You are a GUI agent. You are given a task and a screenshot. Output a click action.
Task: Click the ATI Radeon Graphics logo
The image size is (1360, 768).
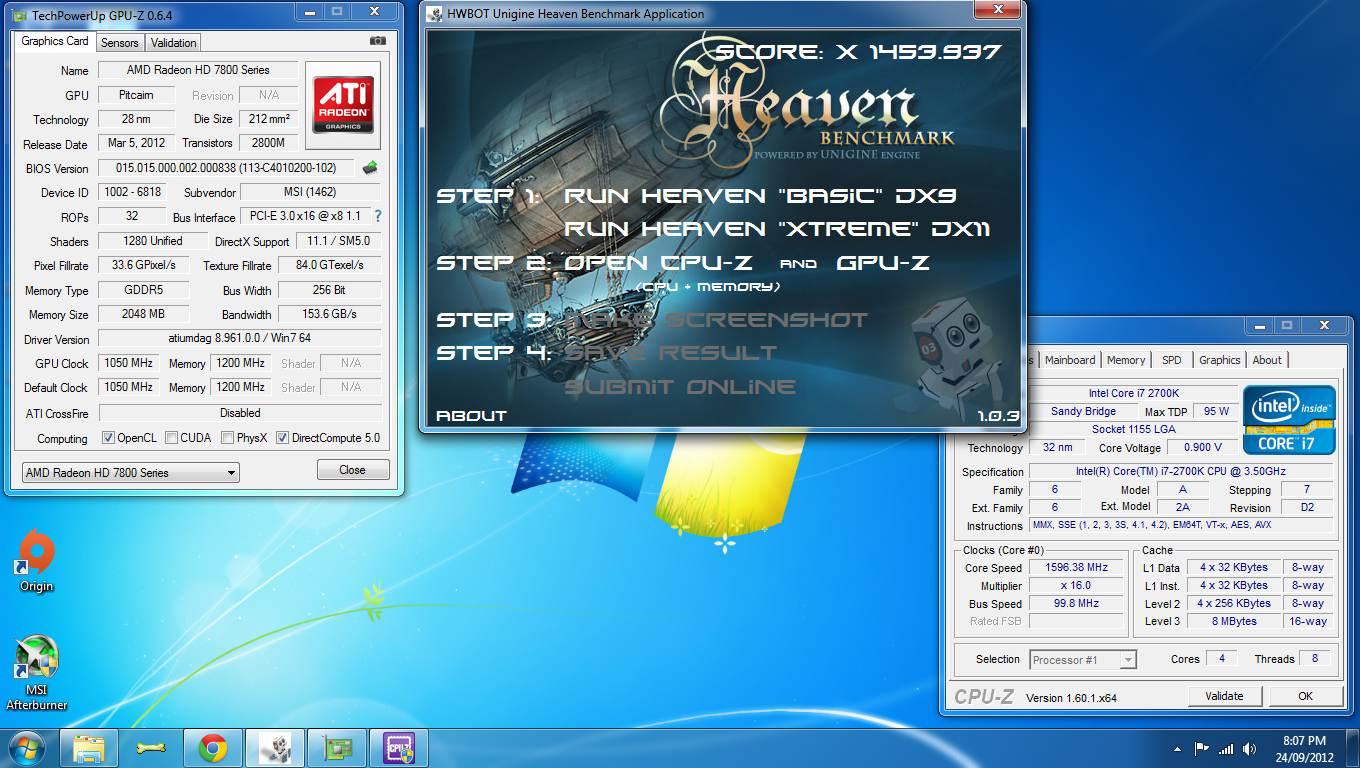click(x=343, y=106)
